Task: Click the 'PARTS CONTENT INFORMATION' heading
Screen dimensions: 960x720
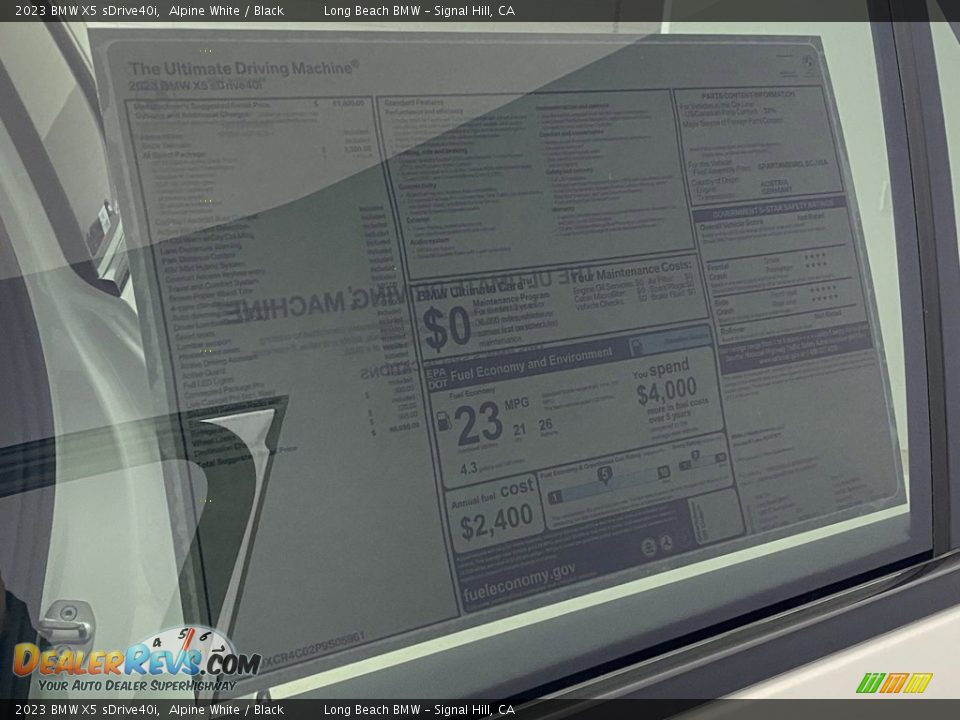Action: tap(748, 95)
